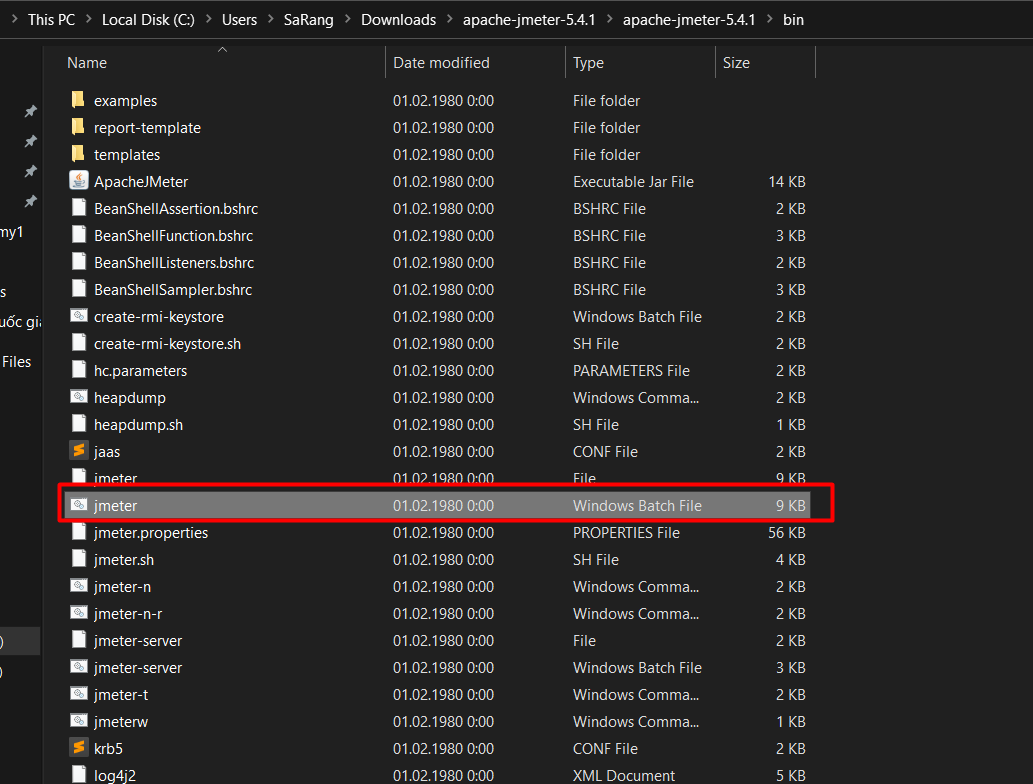1033x784 pixels.
Task: Click the date modified of the jaas row
Action: 443,452
